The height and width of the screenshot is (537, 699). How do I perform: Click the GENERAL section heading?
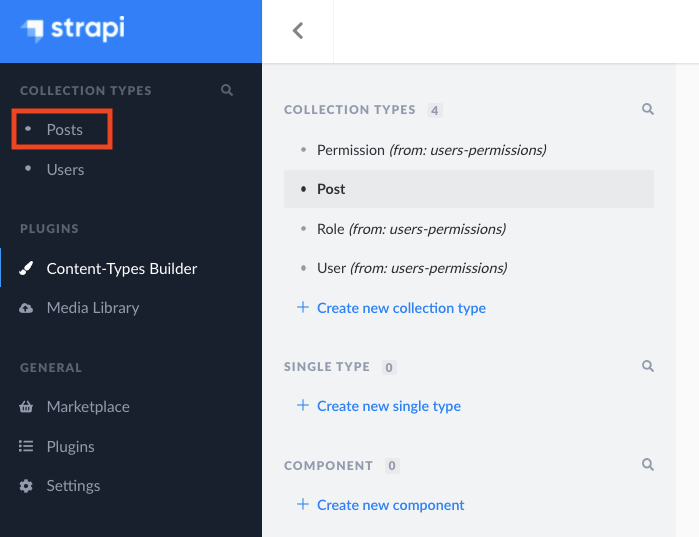(51, 368)
